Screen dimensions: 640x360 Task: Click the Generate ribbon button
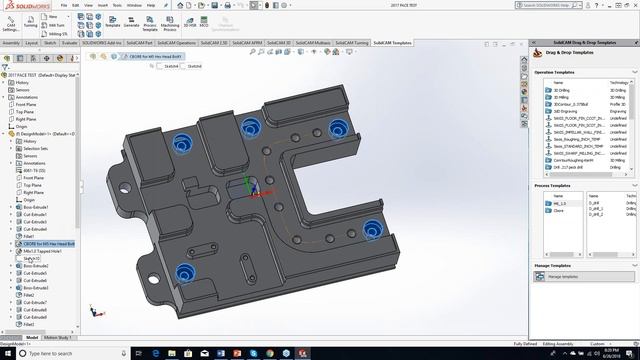pos(131,22)
